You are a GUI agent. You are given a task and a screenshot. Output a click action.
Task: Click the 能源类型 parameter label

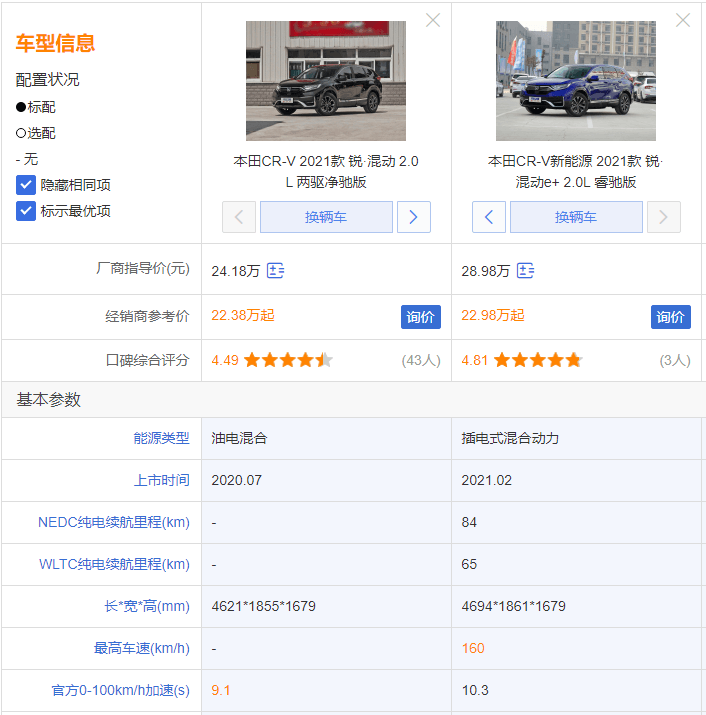161,438
